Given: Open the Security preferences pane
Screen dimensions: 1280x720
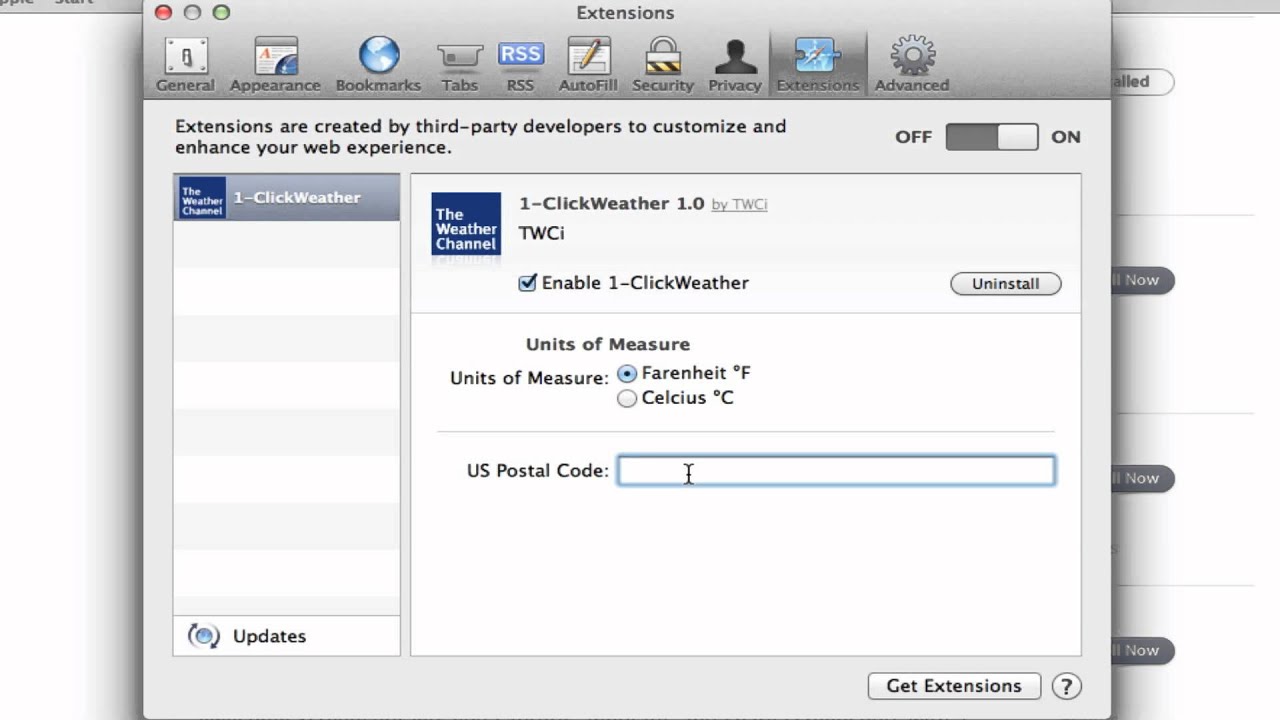Looking at the screenshot, I should click(662, 65).
